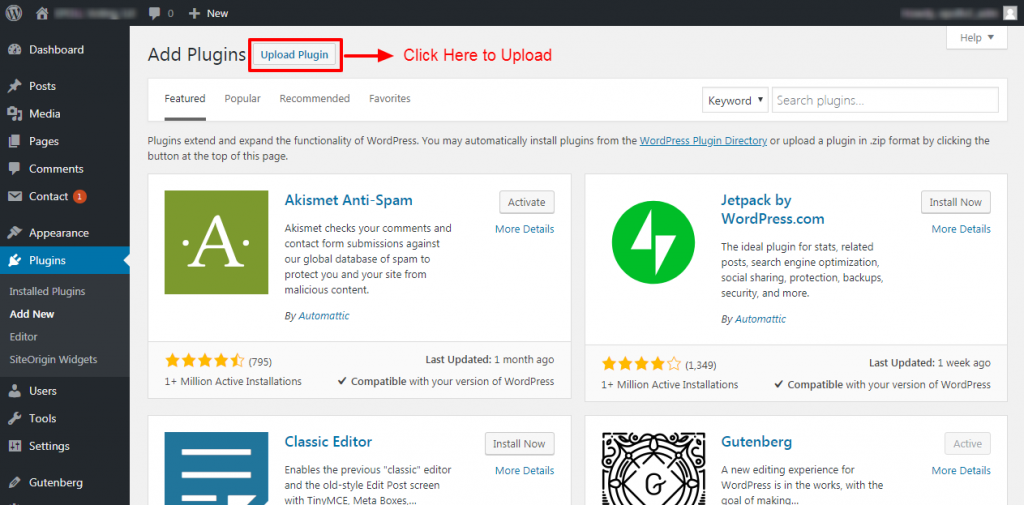This screenshot has height=505, width=1024.
Task: Click the Users icon in sidebar
Action: tap(14, 391)
